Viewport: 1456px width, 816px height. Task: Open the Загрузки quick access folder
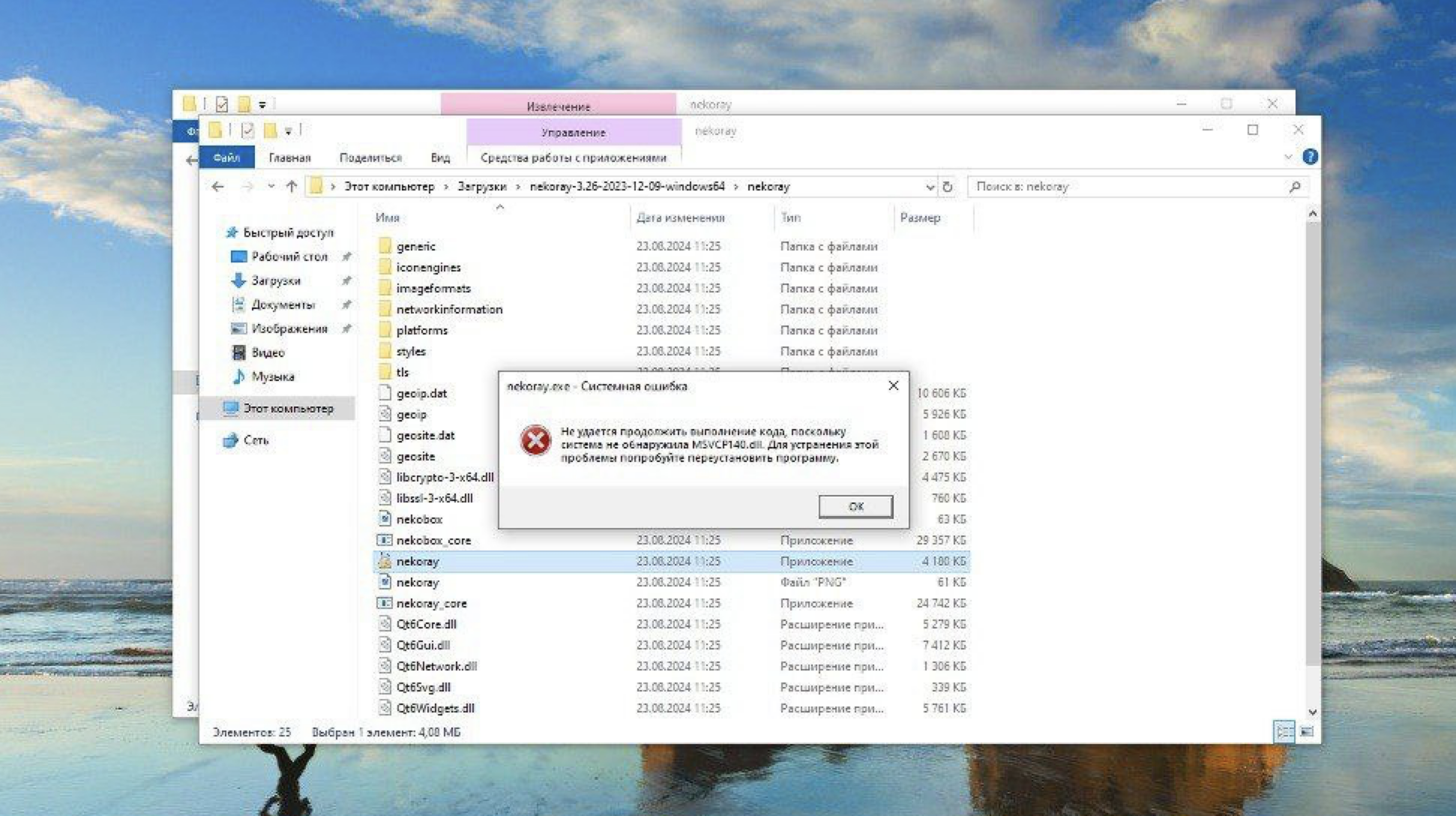(275, 280)
